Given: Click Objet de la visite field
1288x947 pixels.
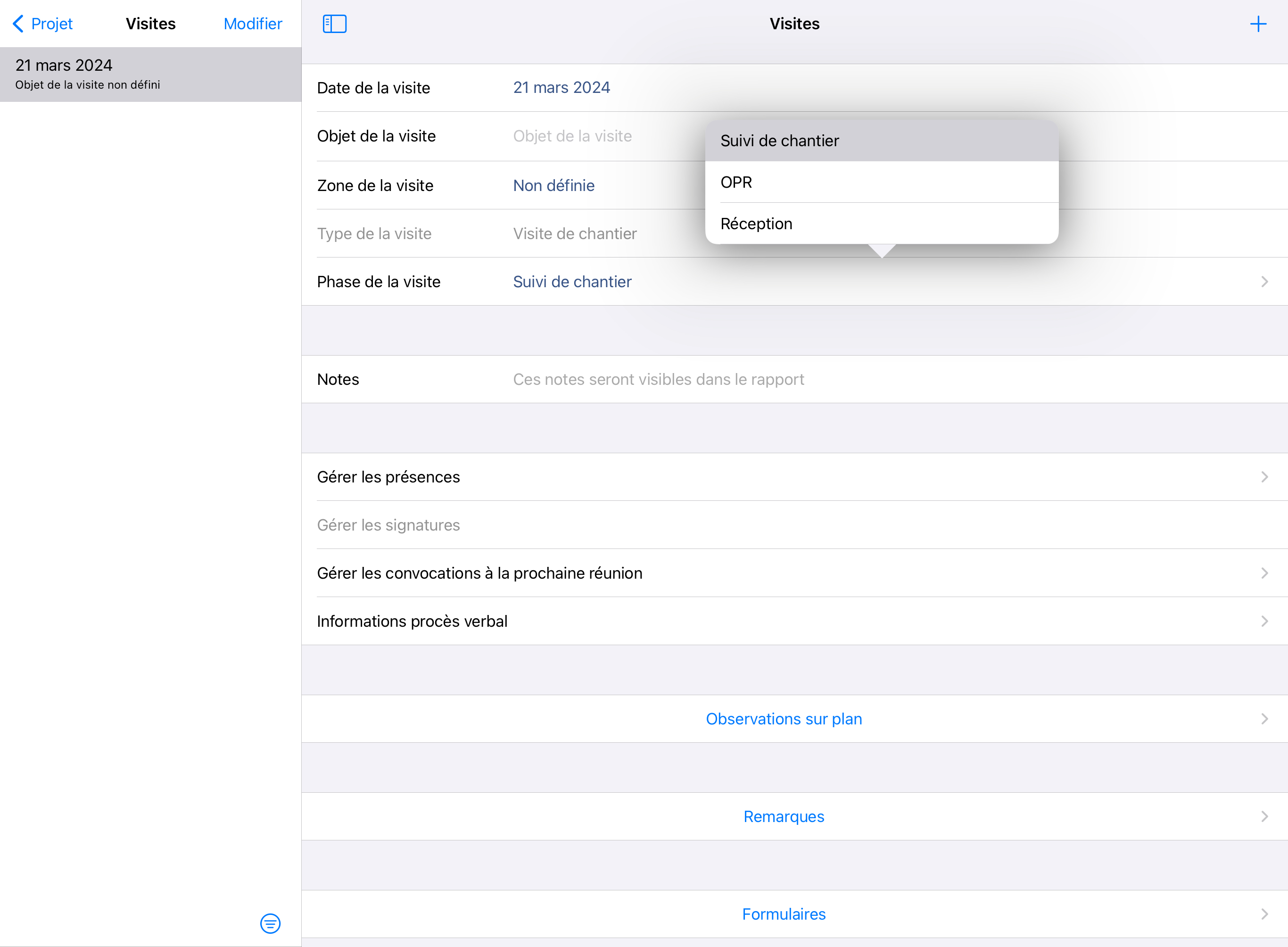Looking at the screenshot, I should (573, 136).
